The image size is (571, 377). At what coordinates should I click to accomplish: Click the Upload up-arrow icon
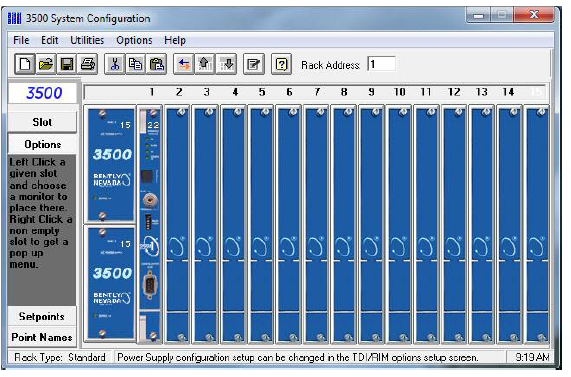tap(205, 64)
